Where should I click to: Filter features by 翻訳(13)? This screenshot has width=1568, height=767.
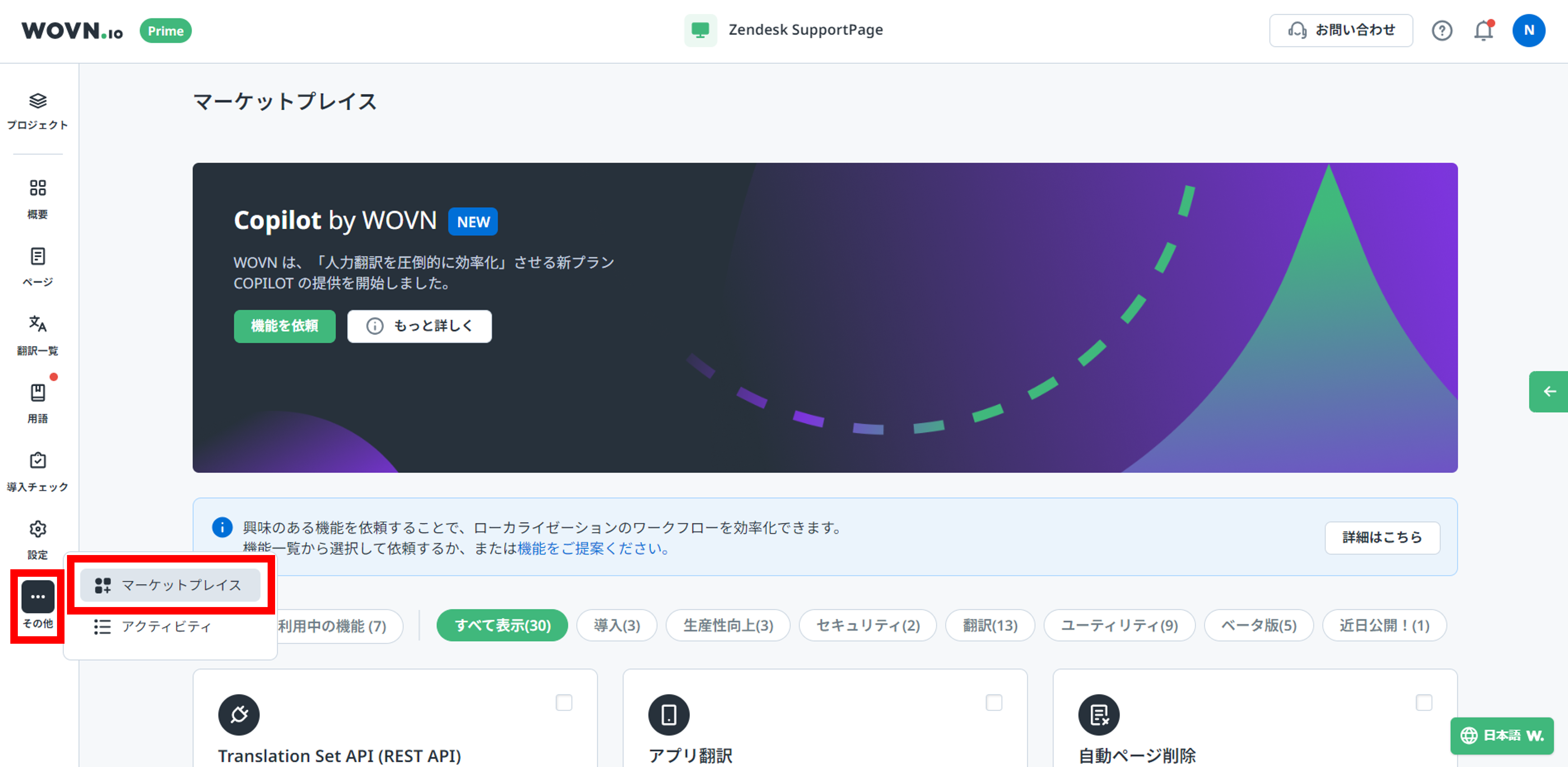(x=989, y=625)
